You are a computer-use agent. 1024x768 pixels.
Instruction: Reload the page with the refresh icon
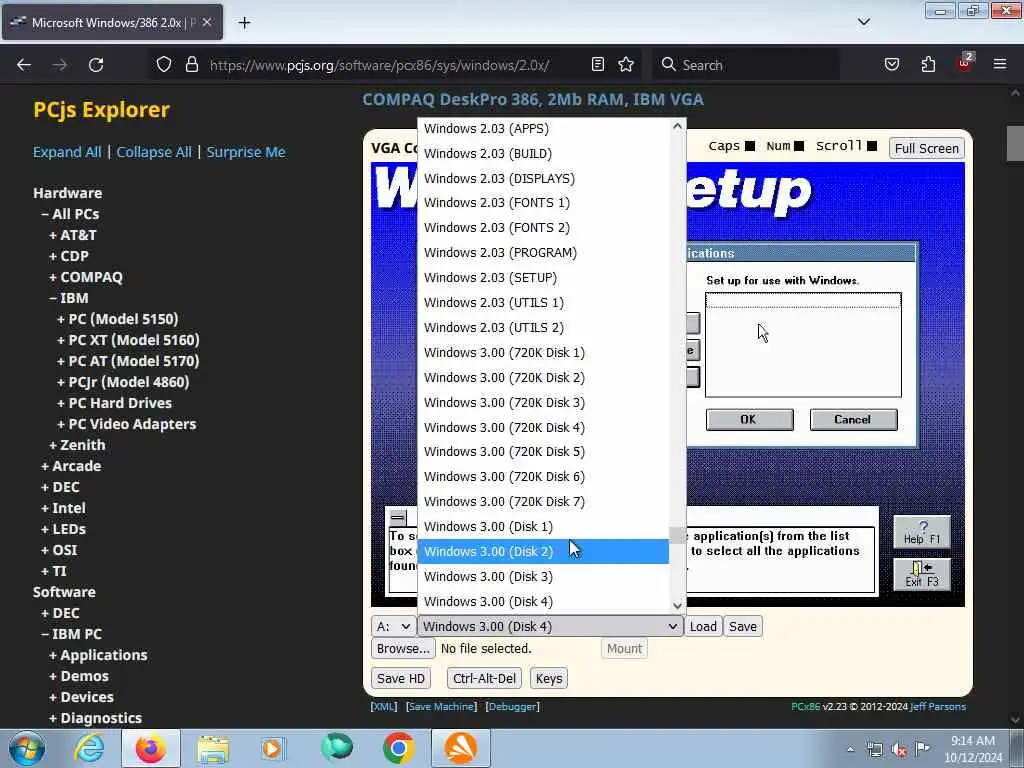96,65
